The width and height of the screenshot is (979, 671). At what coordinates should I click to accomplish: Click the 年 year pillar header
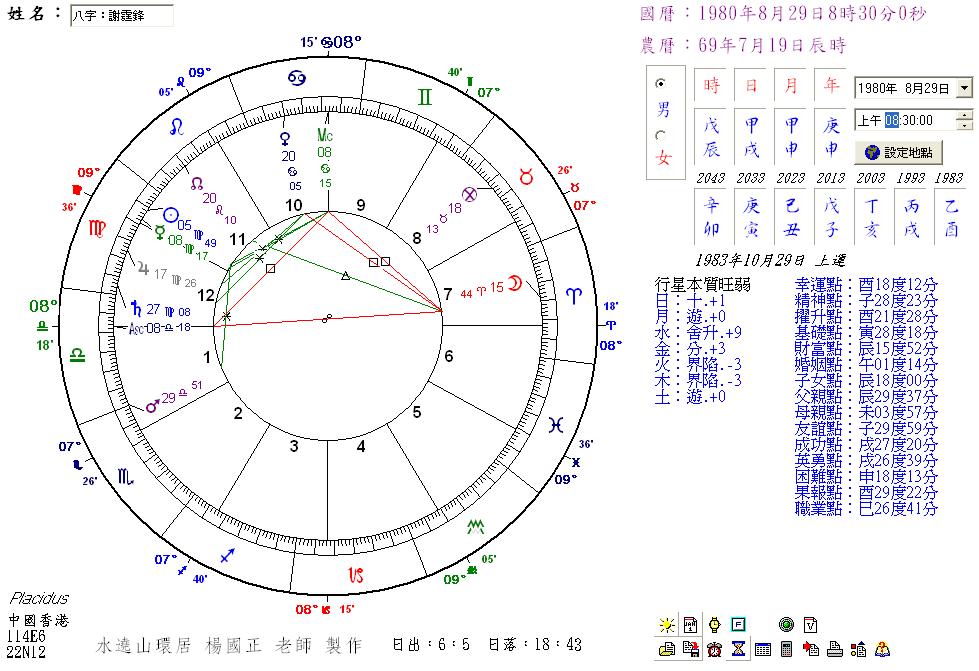pos(831,85)
